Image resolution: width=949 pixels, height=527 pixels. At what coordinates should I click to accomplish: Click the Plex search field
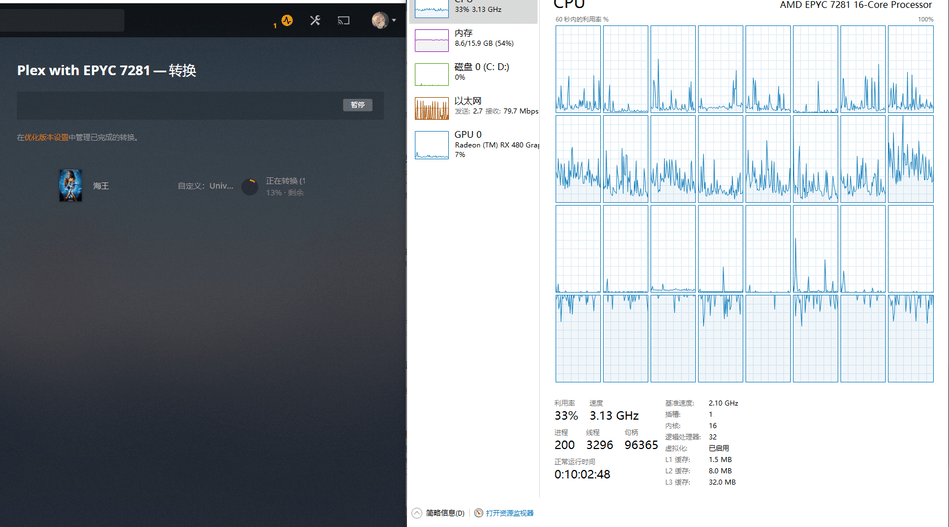(x=62, y=21)
